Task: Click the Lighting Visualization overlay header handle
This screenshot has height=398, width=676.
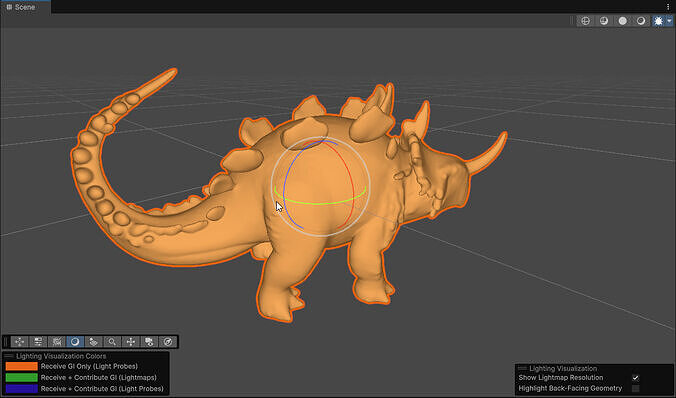Action: pyautogui.click(x=522, y=368)
